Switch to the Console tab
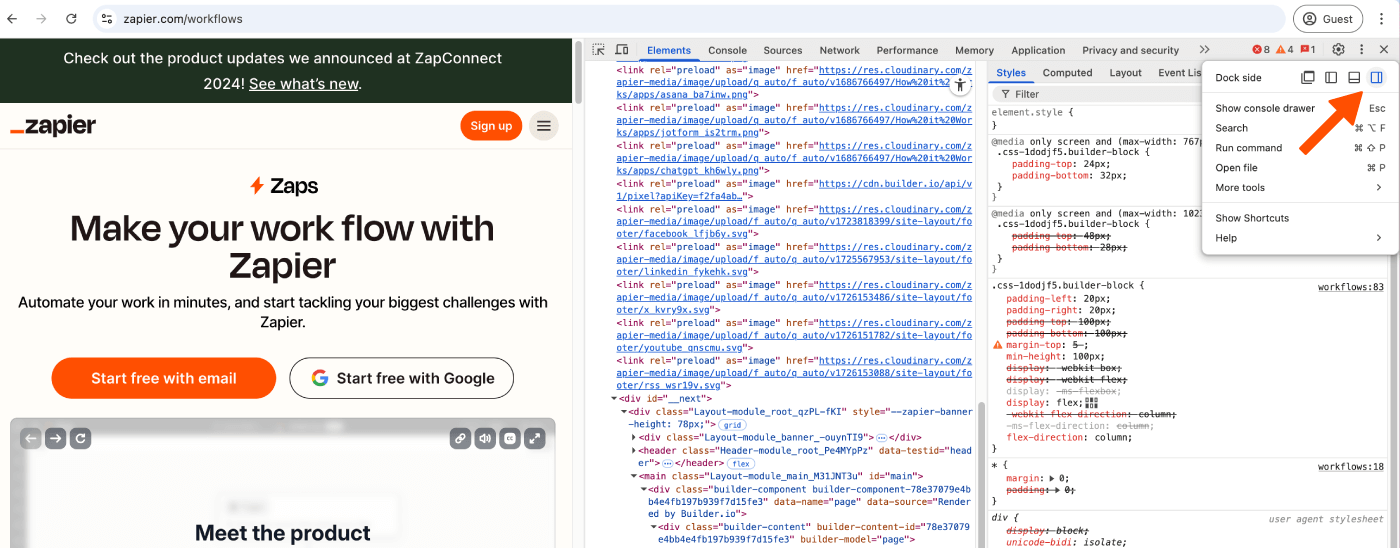Screen dimensions: 1400x548 coord(728,50)
